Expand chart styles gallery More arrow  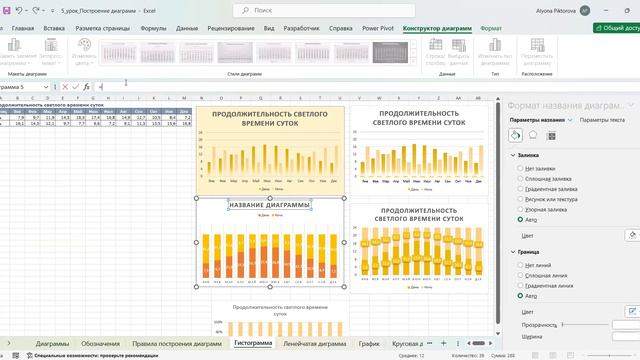tap(413, 61)
